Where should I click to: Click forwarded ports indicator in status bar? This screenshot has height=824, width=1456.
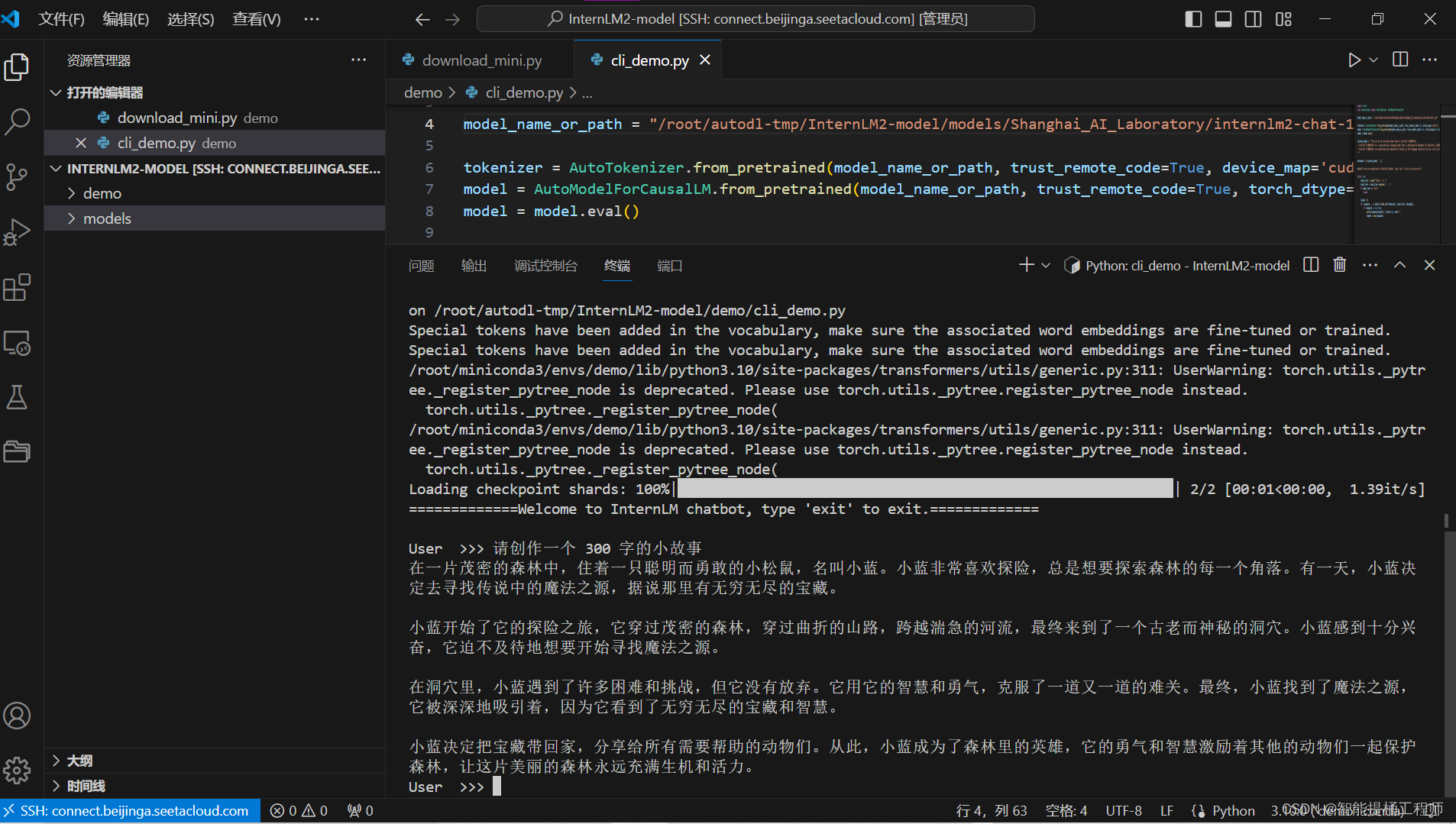click(360, 811)
